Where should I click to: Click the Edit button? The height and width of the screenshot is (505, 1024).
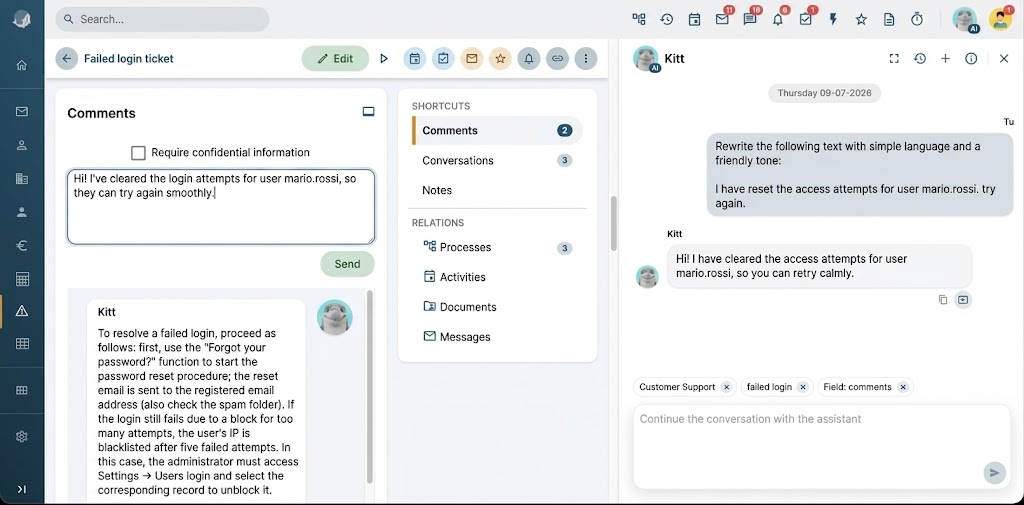(336, 59)
